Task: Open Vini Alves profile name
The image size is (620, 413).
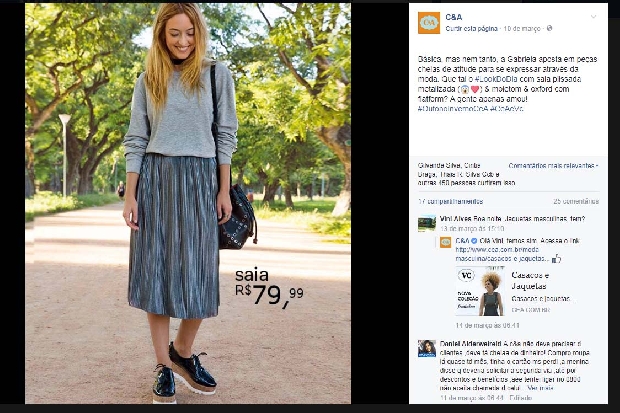Action: [455, 219]
